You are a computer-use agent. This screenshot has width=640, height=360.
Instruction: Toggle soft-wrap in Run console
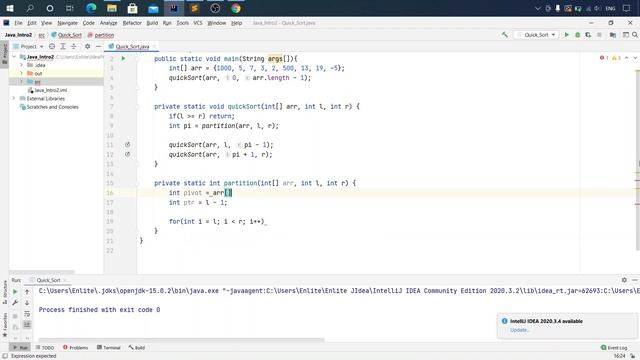click(27, 313)
